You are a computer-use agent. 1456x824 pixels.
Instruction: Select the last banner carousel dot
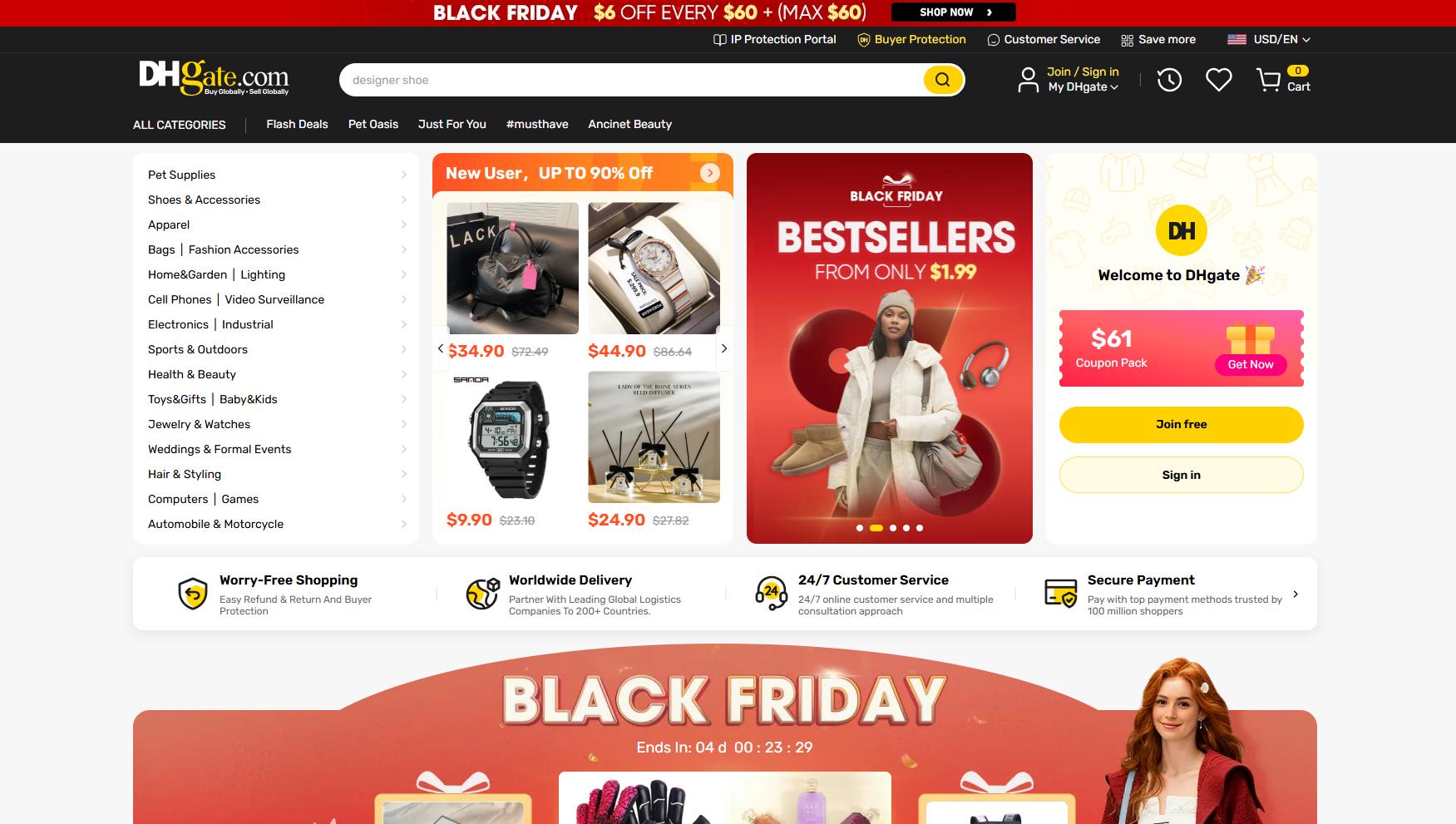pyautogui.click(x=920, y=528)
